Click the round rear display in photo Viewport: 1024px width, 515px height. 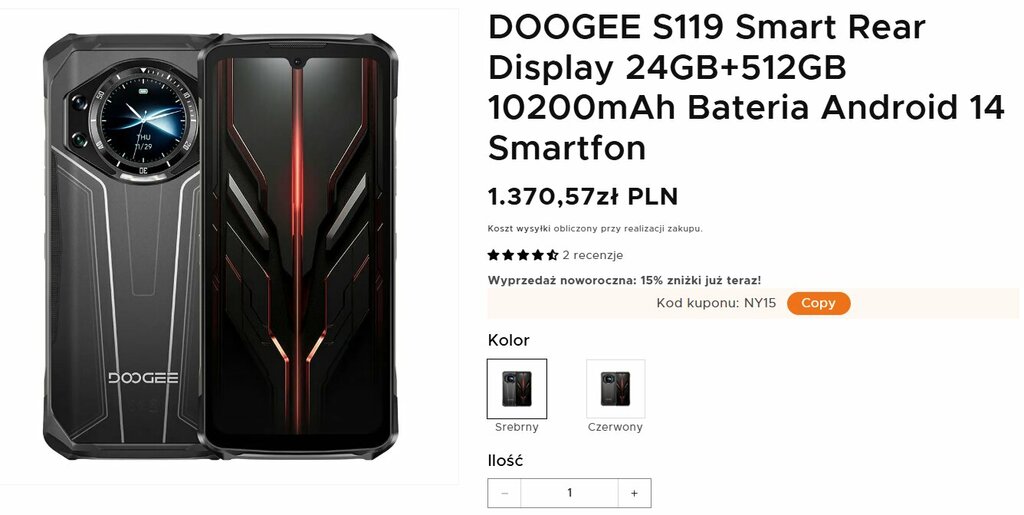click(144, 118)
